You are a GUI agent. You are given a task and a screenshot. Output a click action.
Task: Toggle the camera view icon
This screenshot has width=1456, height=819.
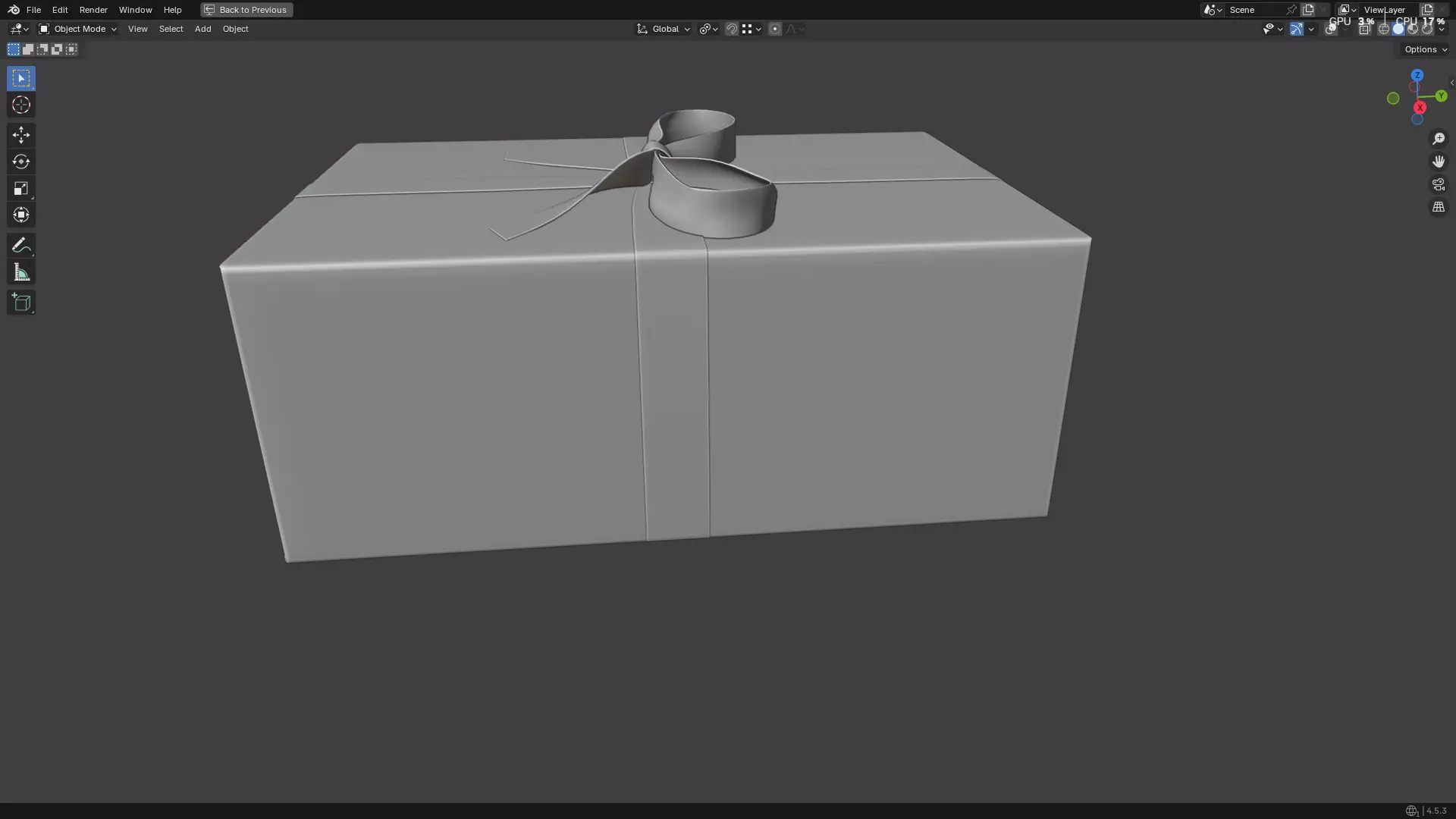tap(1439, 184)
